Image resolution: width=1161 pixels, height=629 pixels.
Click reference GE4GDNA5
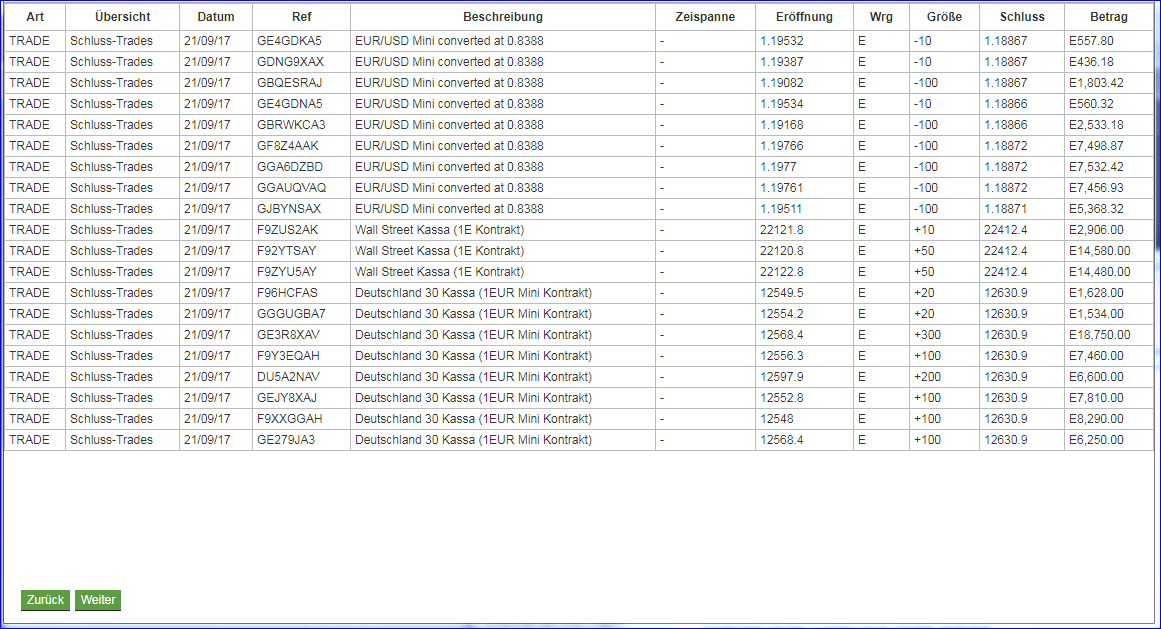tap(290, 104)
